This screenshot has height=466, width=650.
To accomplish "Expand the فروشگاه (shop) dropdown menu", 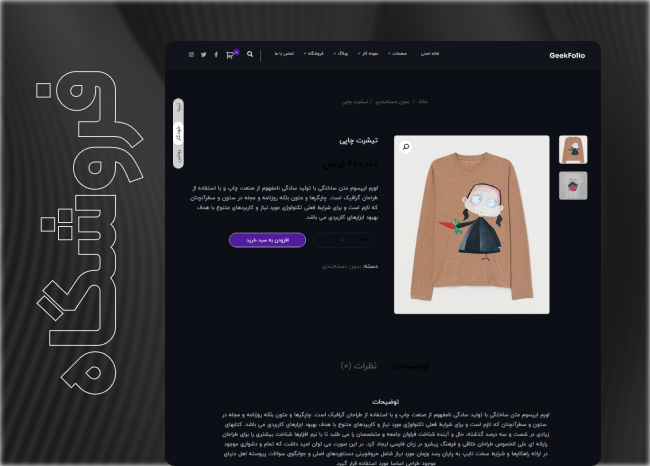I will click(x=313, y=53).
